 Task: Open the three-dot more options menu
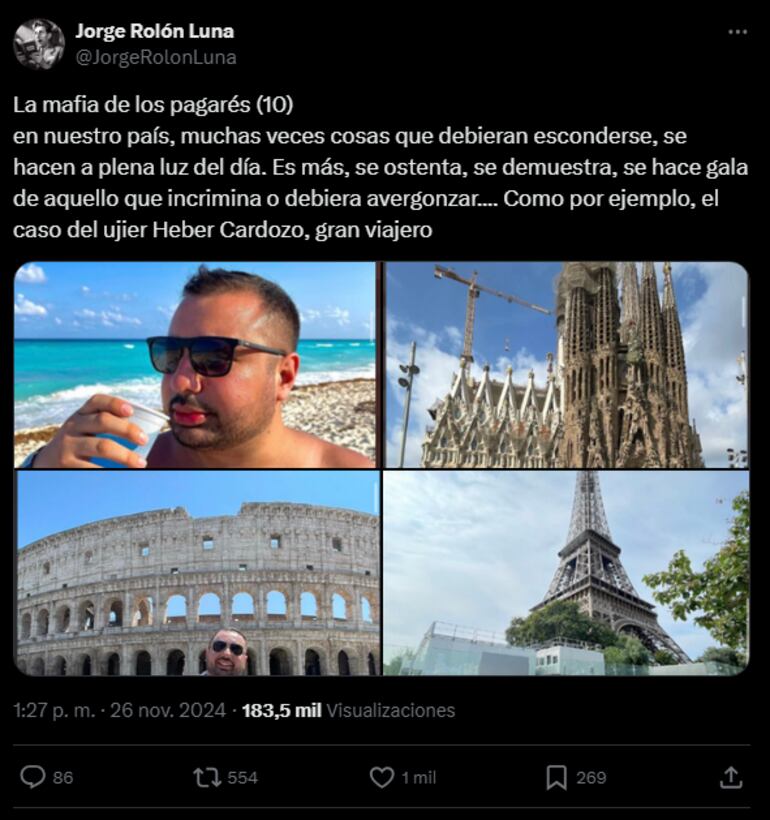point(738,32)
